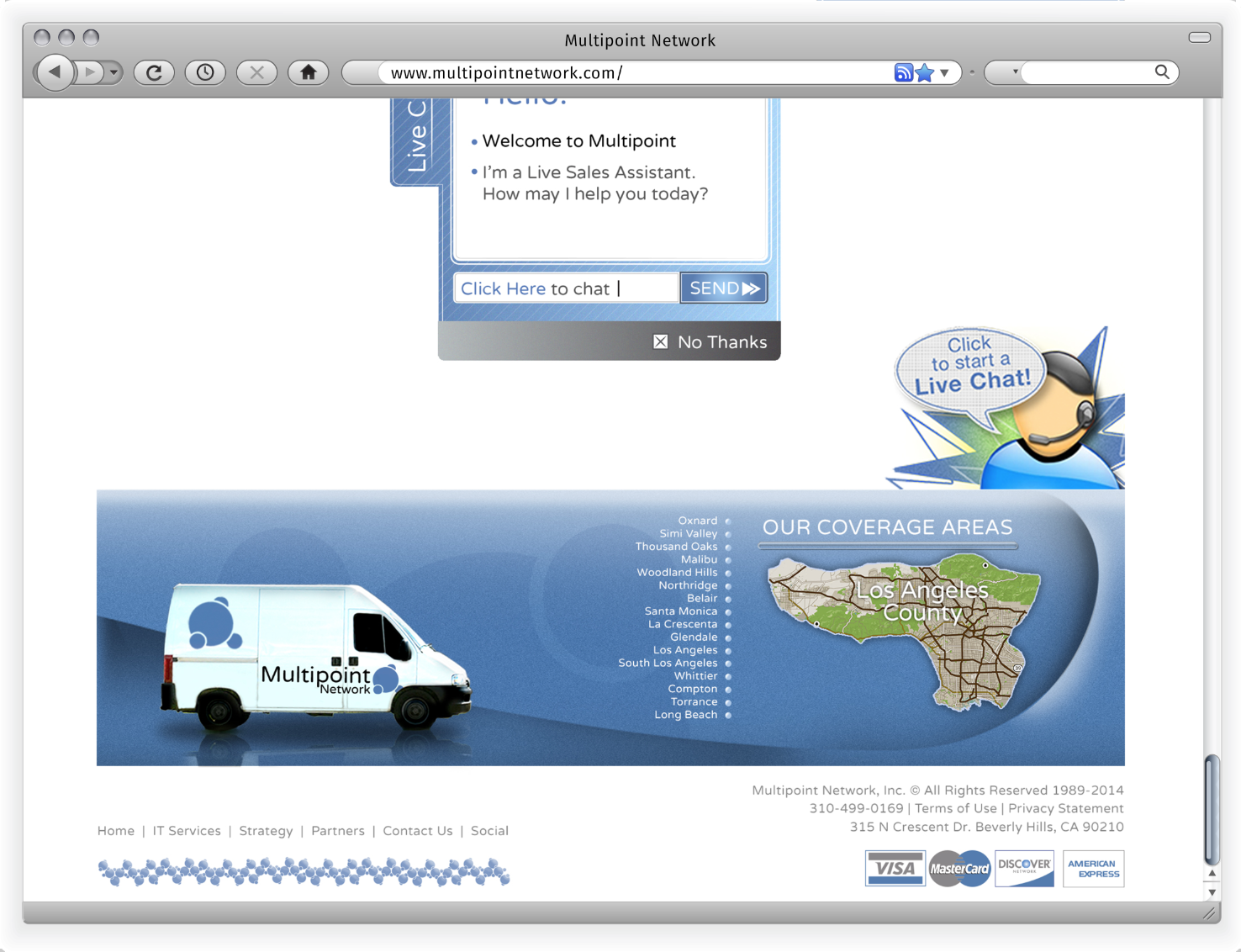Click the phone number 310-499-0169
The width and height of the screenshot is (1241, 952).
[x=856, y=808]
